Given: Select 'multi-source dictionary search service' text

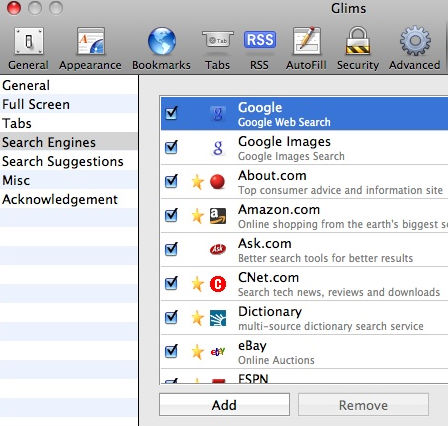Looking at the screenshot, I should [331, 326].
